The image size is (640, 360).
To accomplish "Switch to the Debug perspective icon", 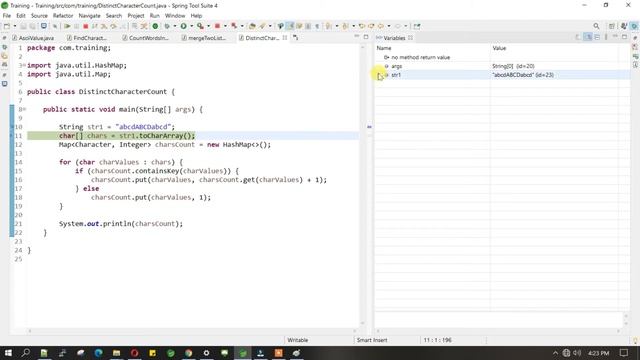I will tap(634, 26).
